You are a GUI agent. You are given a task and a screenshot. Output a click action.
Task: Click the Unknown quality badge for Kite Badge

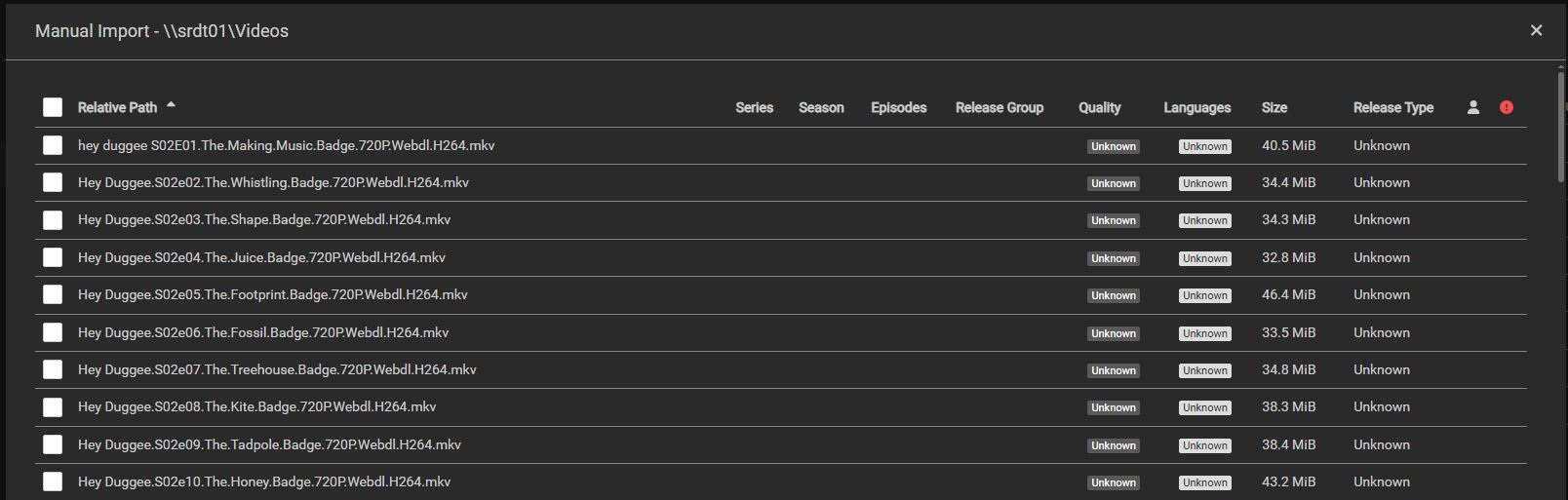click(x=1114, y=407)
